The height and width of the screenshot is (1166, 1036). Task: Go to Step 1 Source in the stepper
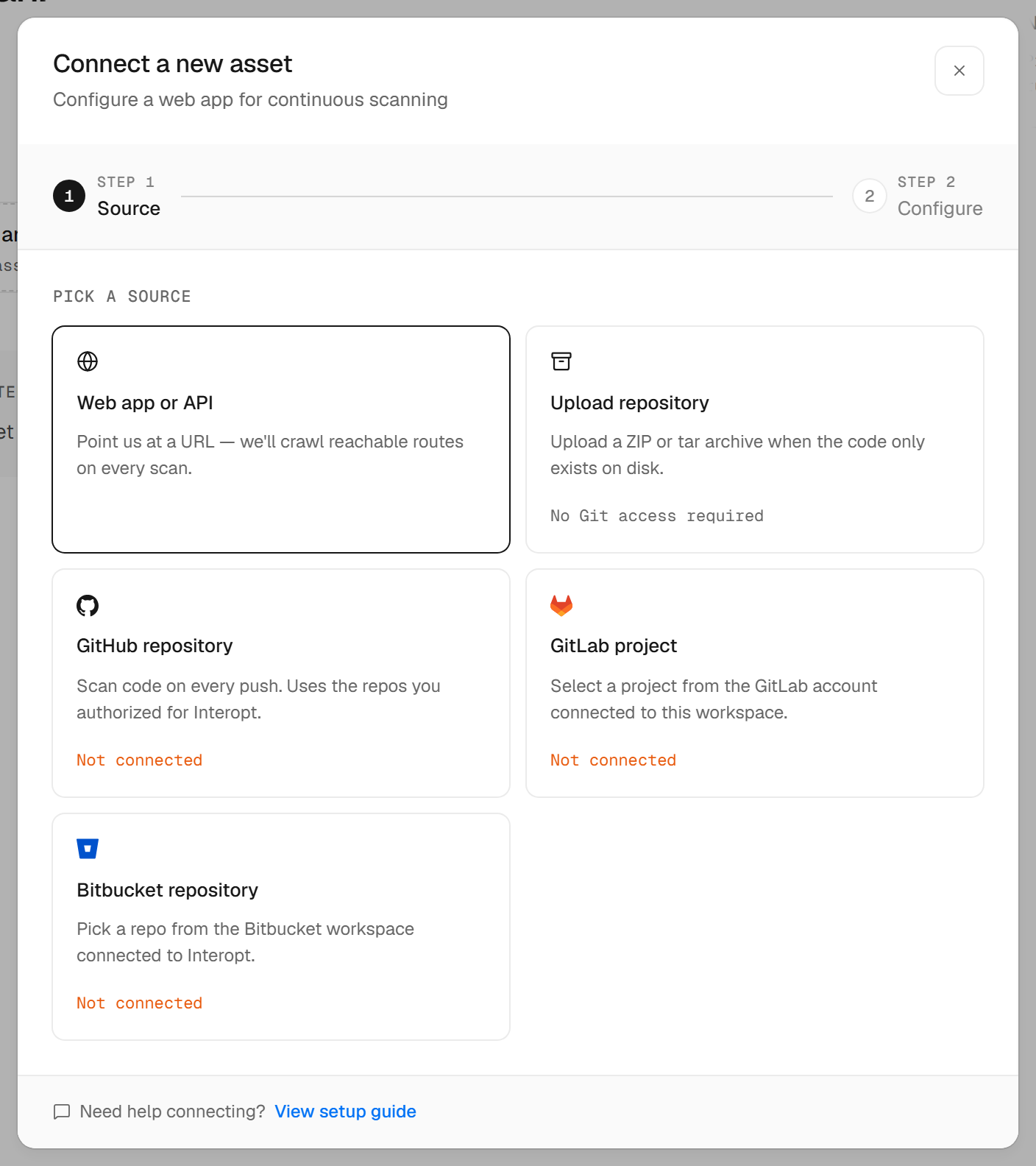pos(107,197)
